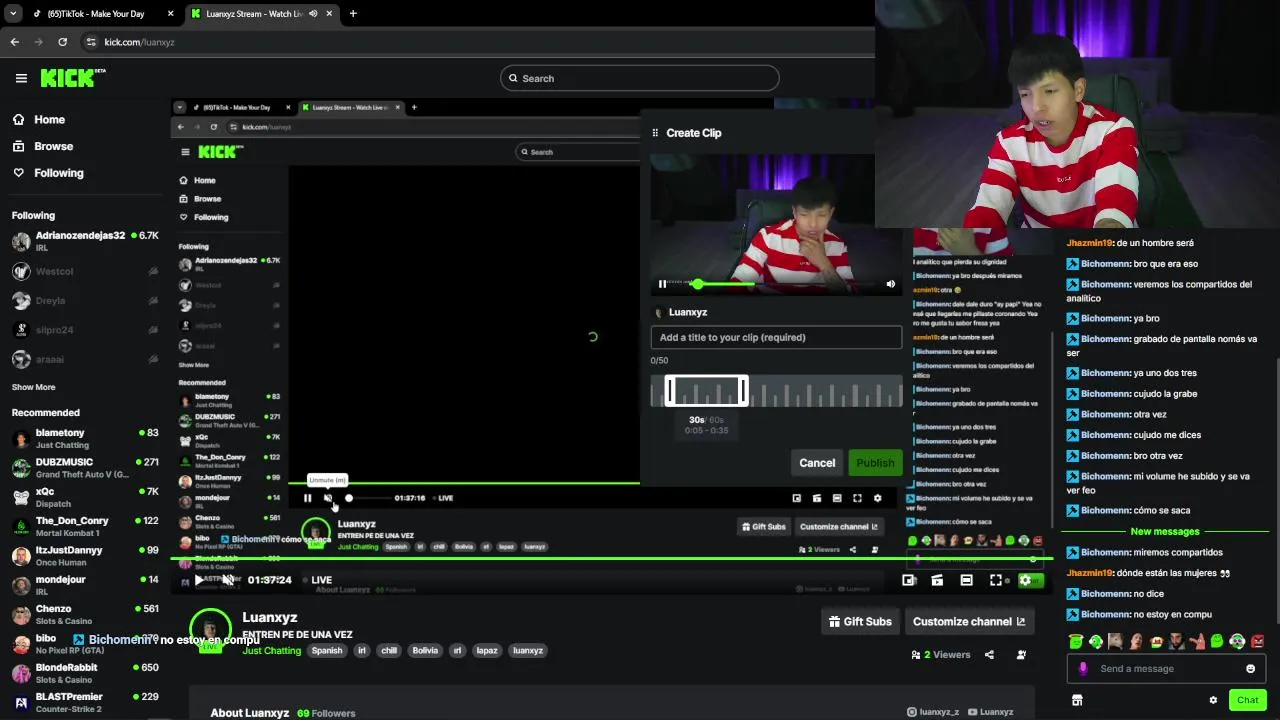Open The_Don_Conry recommended channel
1280x720 pixels.
tap(85, 526)
